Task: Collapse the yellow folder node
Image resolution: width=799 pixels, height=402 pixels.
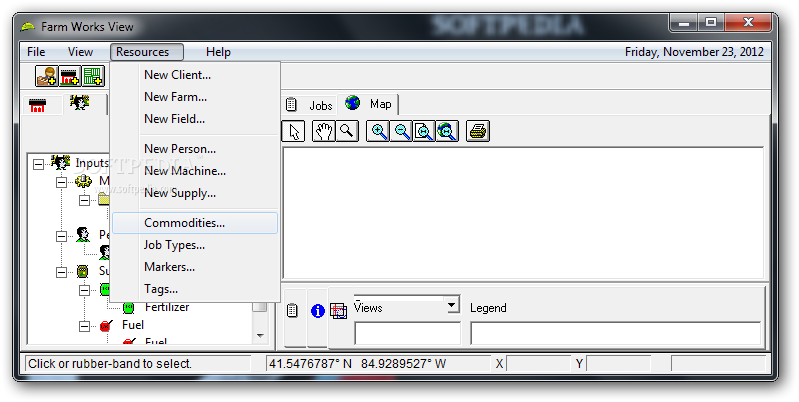Action: (84, 200)
